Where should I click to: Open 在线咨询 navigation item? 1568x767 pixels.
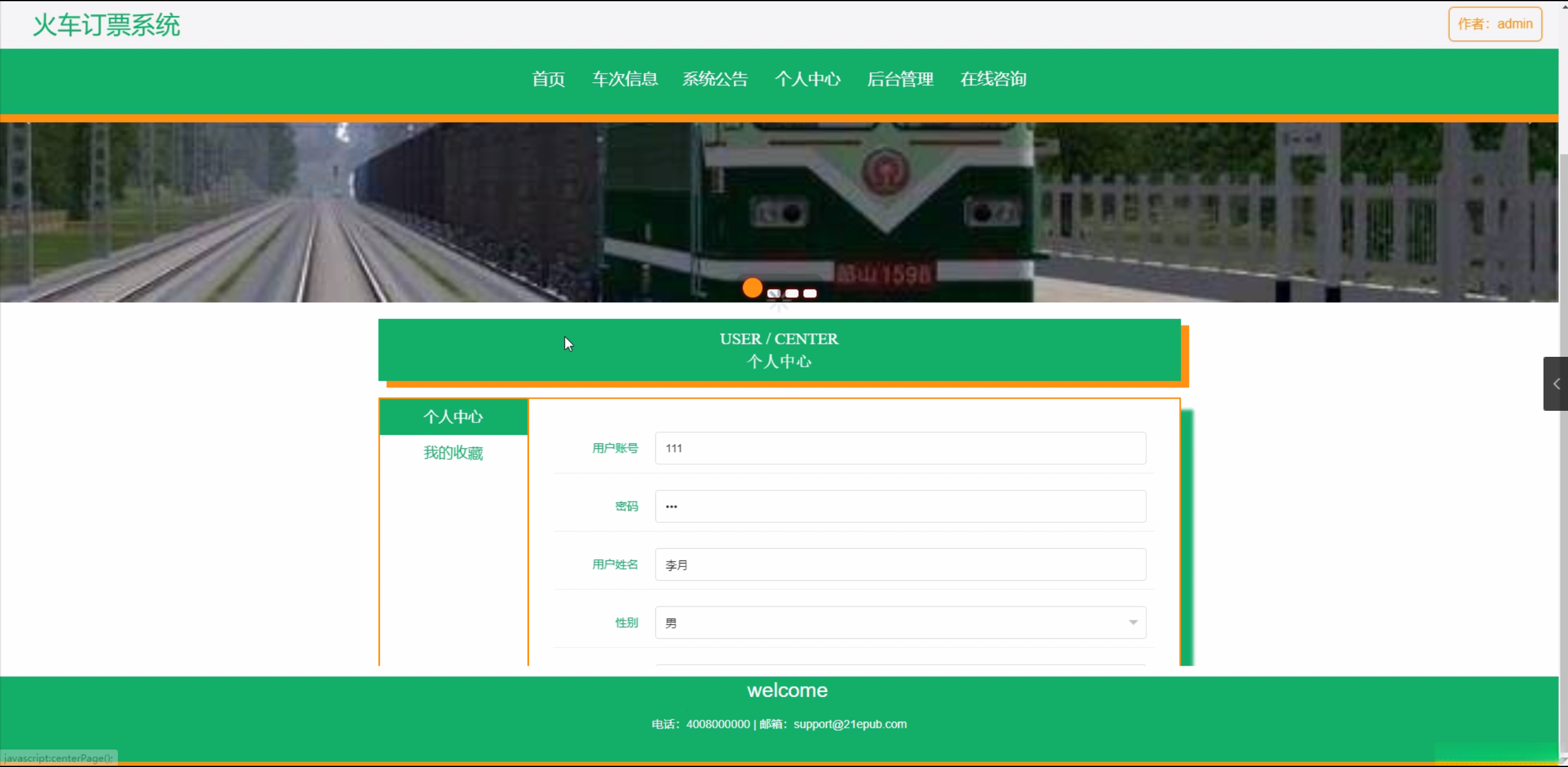(x=993, y=79)
